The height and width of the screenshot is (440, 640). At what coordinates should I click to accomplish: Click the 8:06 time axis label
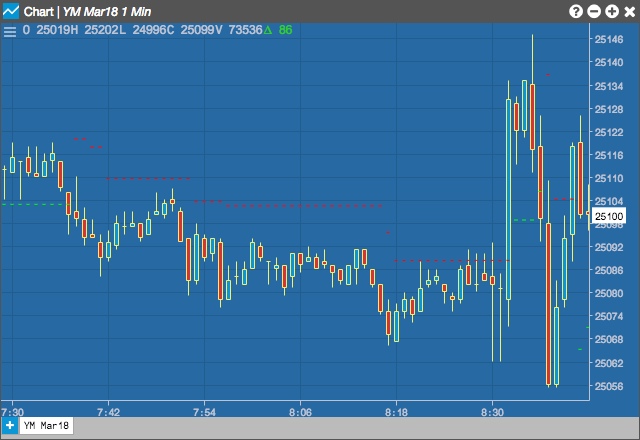[300, 412]
